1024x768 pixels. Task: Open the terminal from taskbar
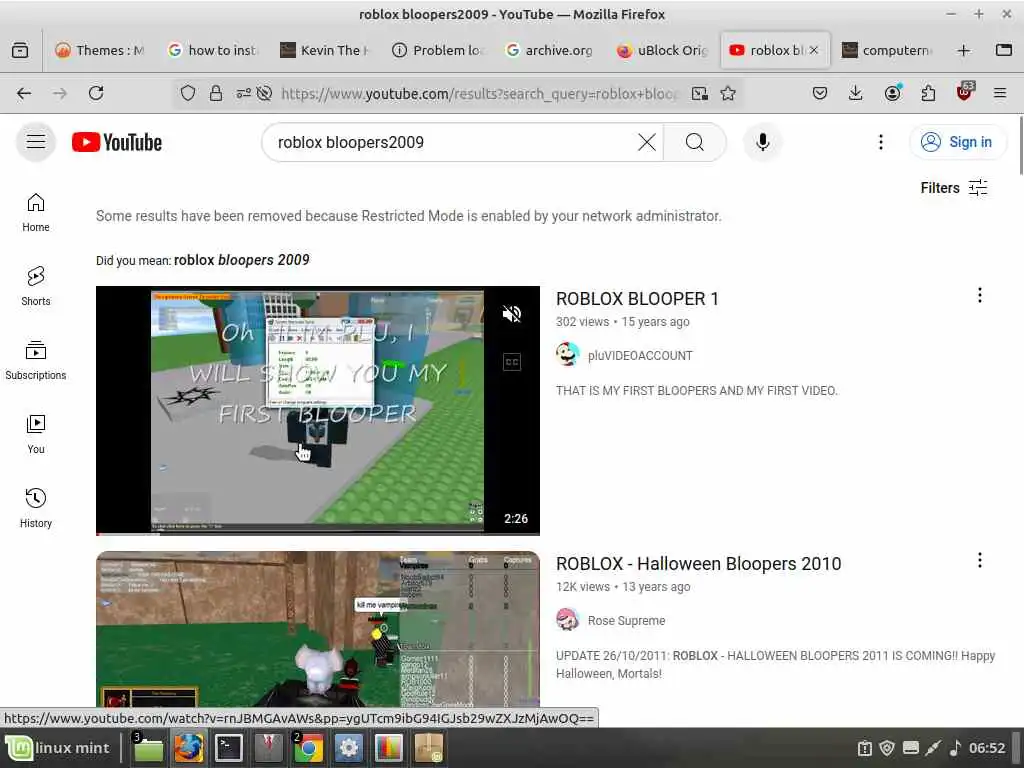229,748
